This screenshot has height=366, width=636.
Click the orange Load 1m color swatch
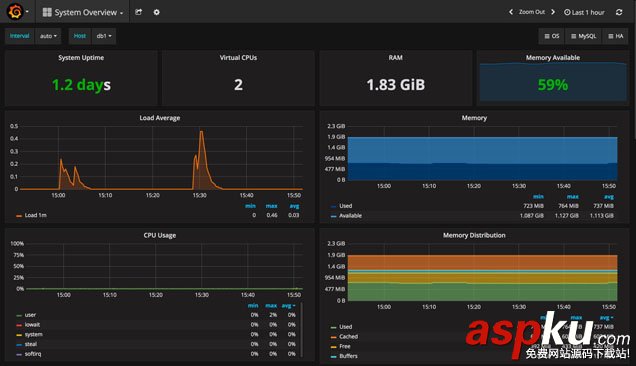click(19, 216)
